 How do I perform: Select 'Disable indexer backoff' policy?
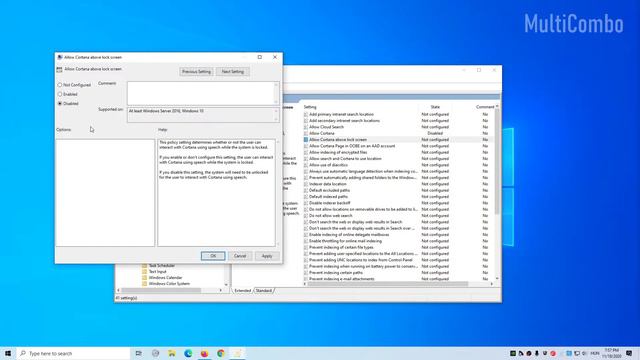pyautogui.click(x=329, y=203)
